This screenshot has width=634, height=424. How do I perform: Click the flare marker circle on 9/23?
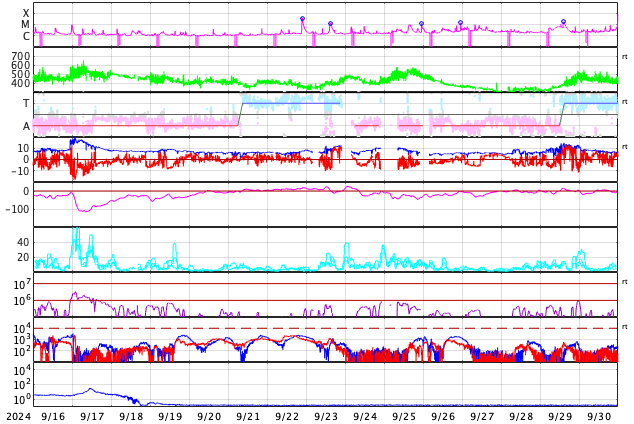330,23
